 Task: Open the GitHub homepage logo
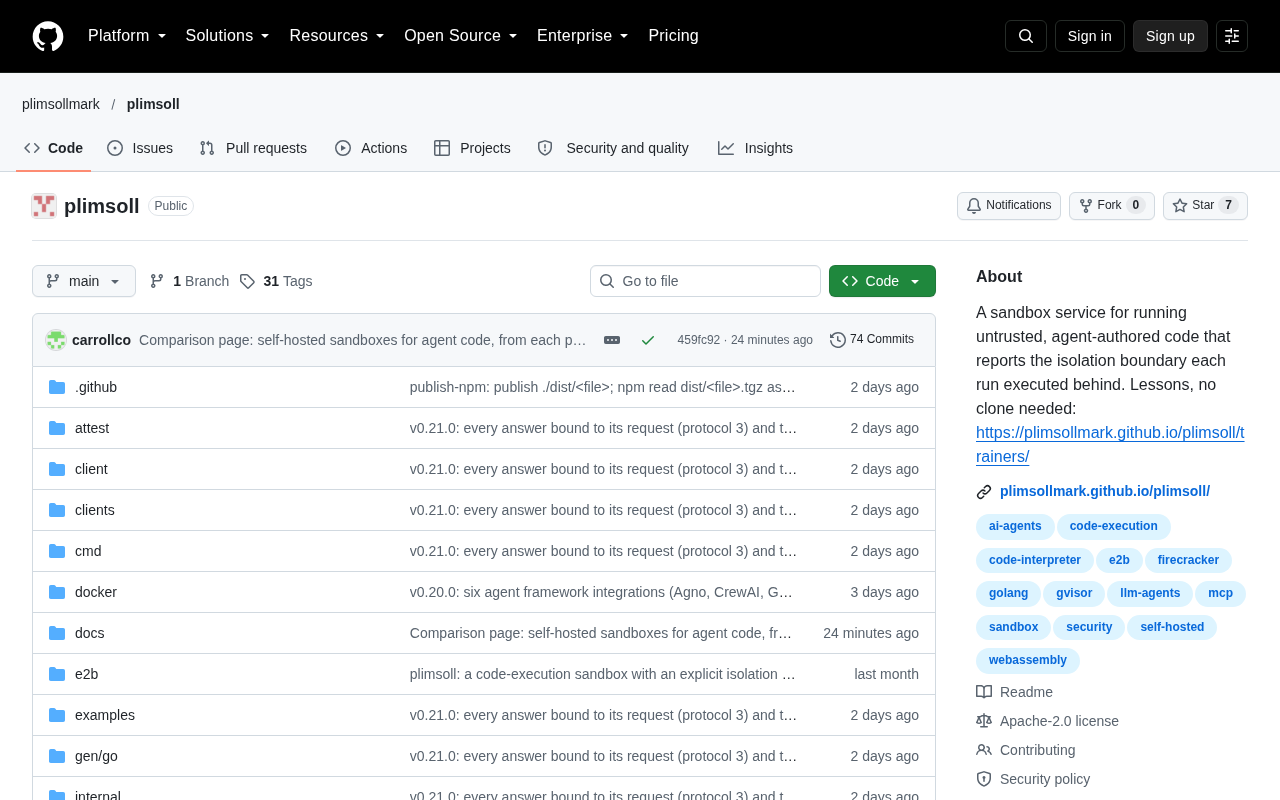[48, 36]
